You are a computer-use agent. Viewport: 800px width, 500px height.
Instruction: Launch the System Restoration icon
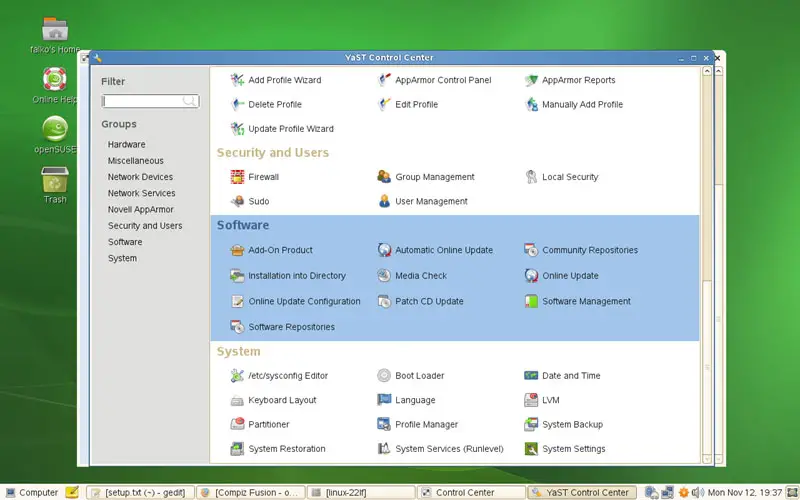(x=237, y=448)
